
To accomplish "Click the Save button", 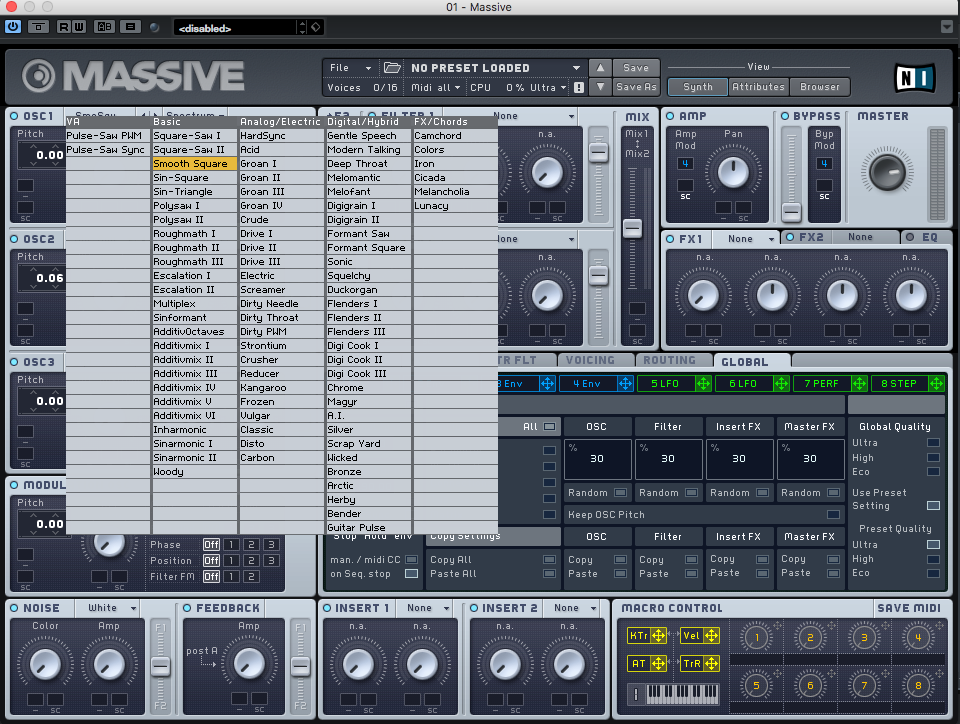I will click(x=636, y=68).
